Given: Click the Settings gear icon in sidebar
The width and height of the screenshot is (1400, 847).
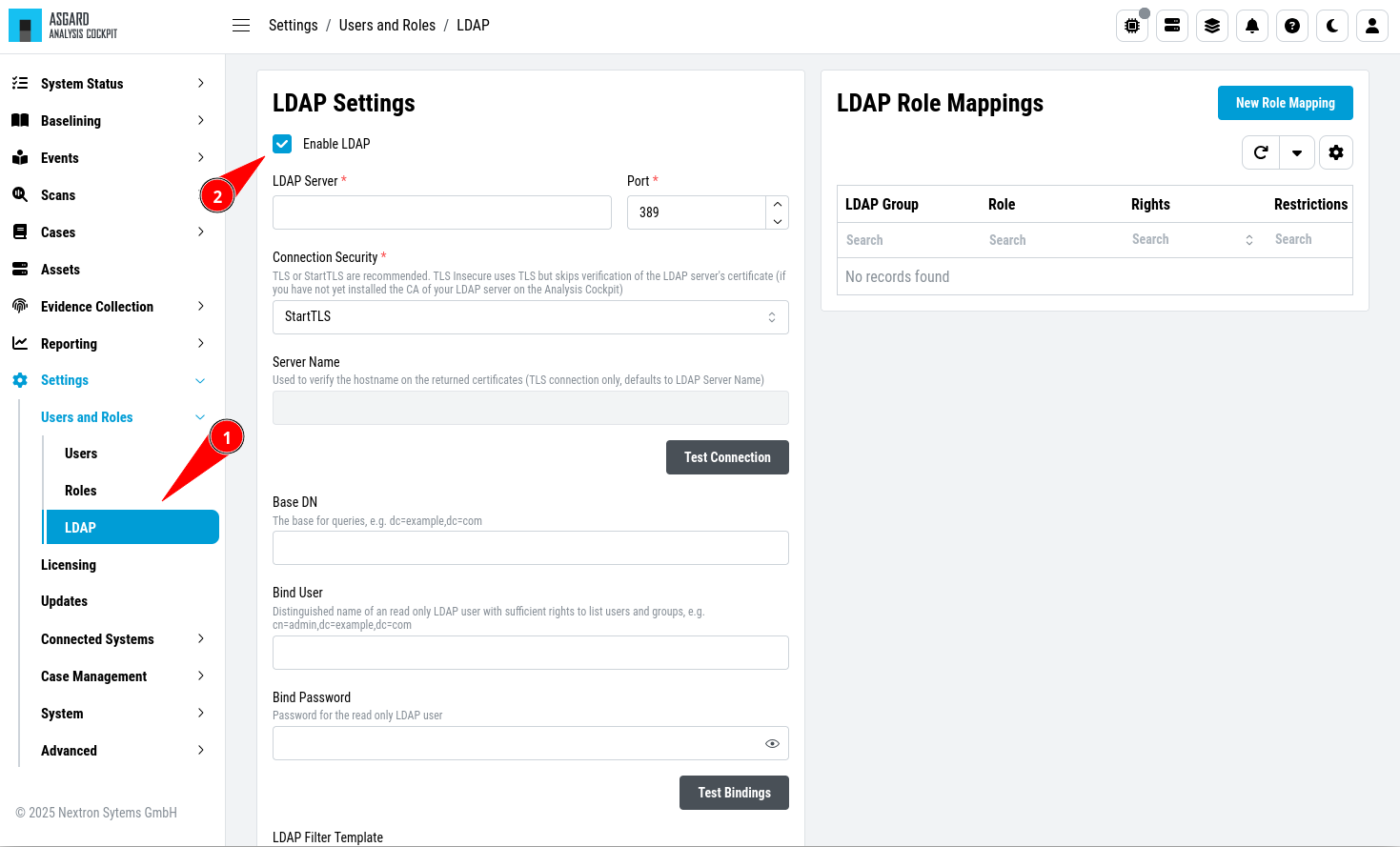Looking at the screenshot, I should click(x=20, y=380).
